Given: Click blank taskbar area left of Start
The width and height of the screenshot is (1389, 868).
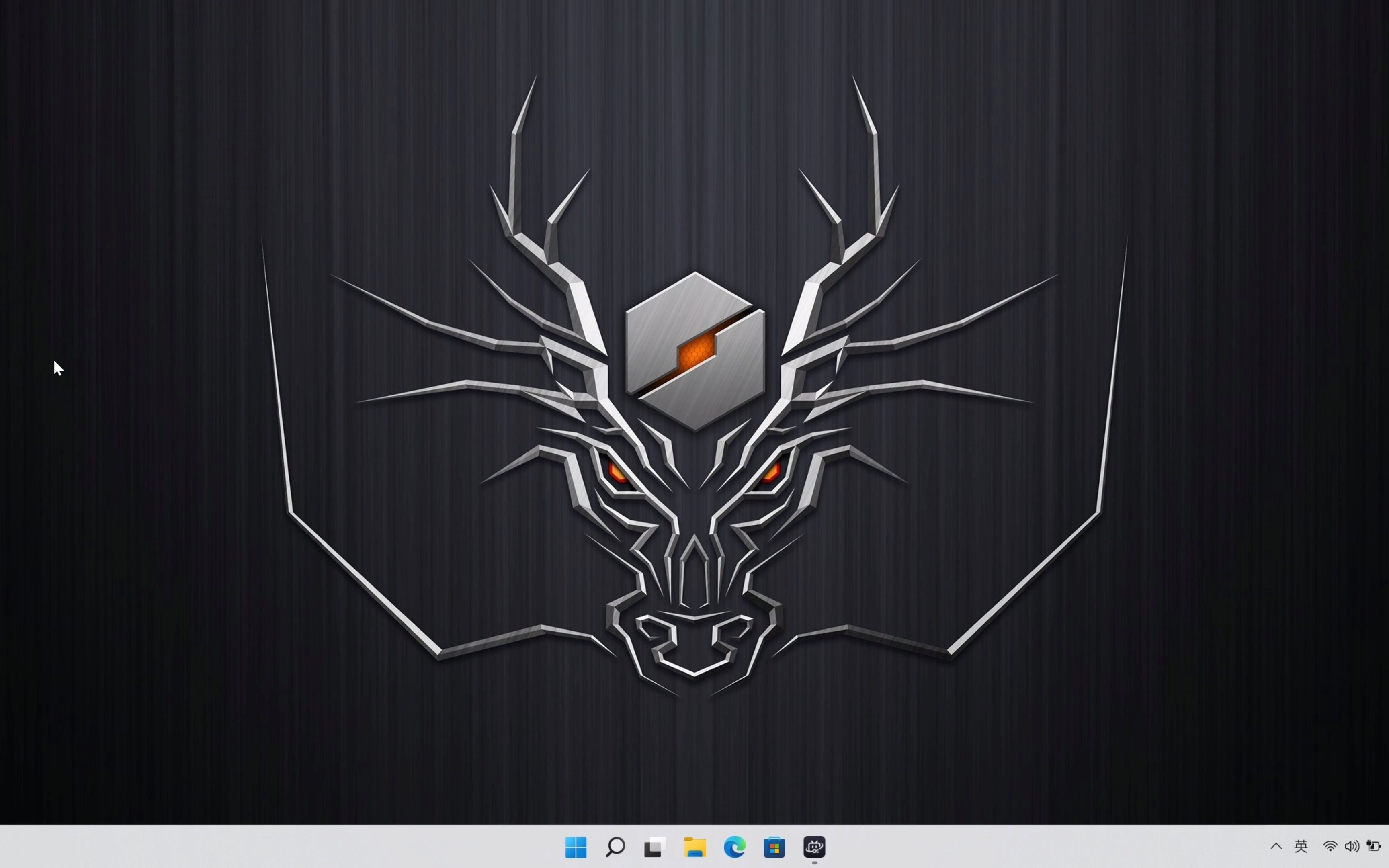Looking at the screenshot, I should point(287,847).
